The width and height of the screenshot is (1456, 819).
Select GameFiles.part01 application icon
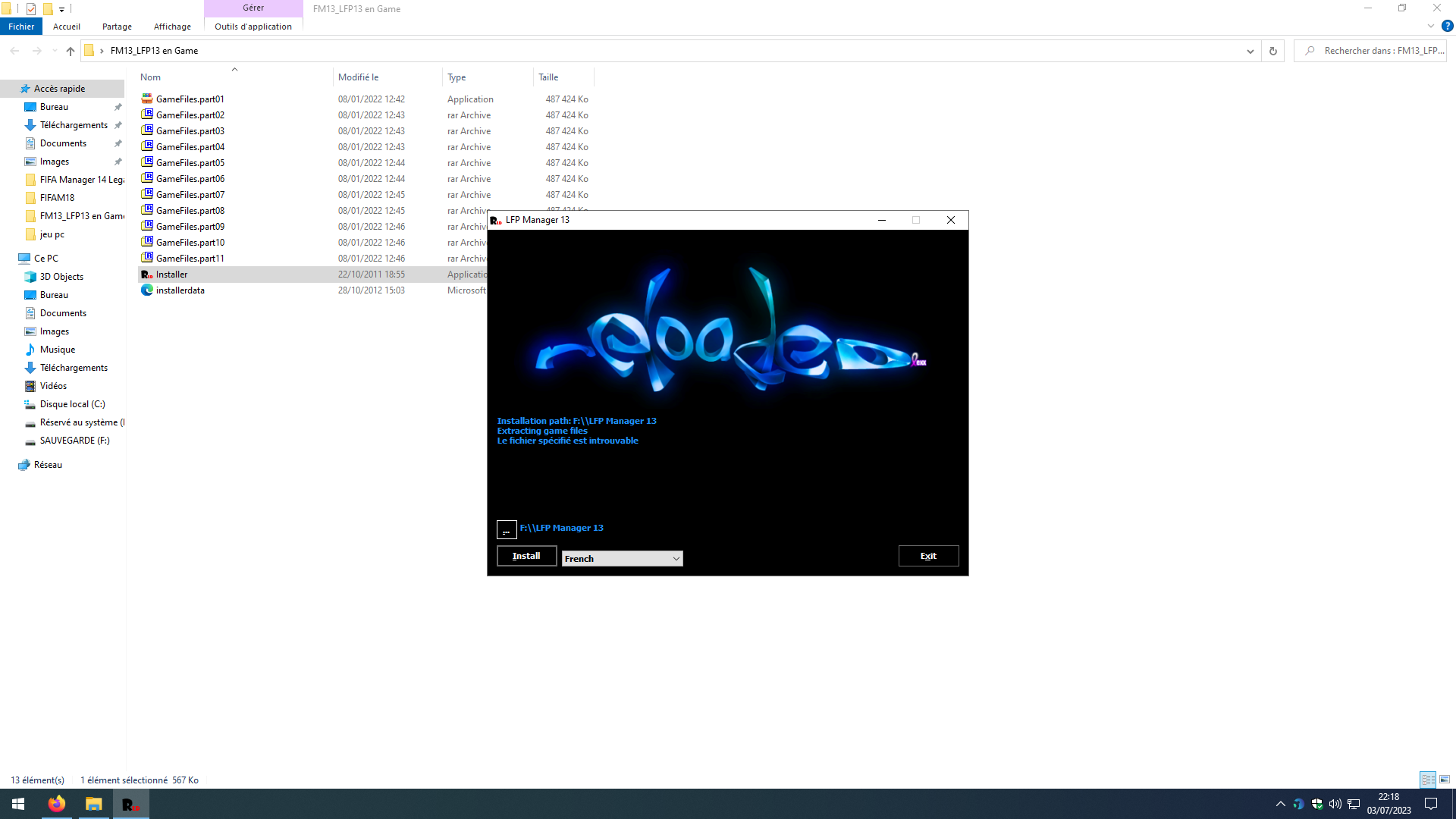point(147,99)
